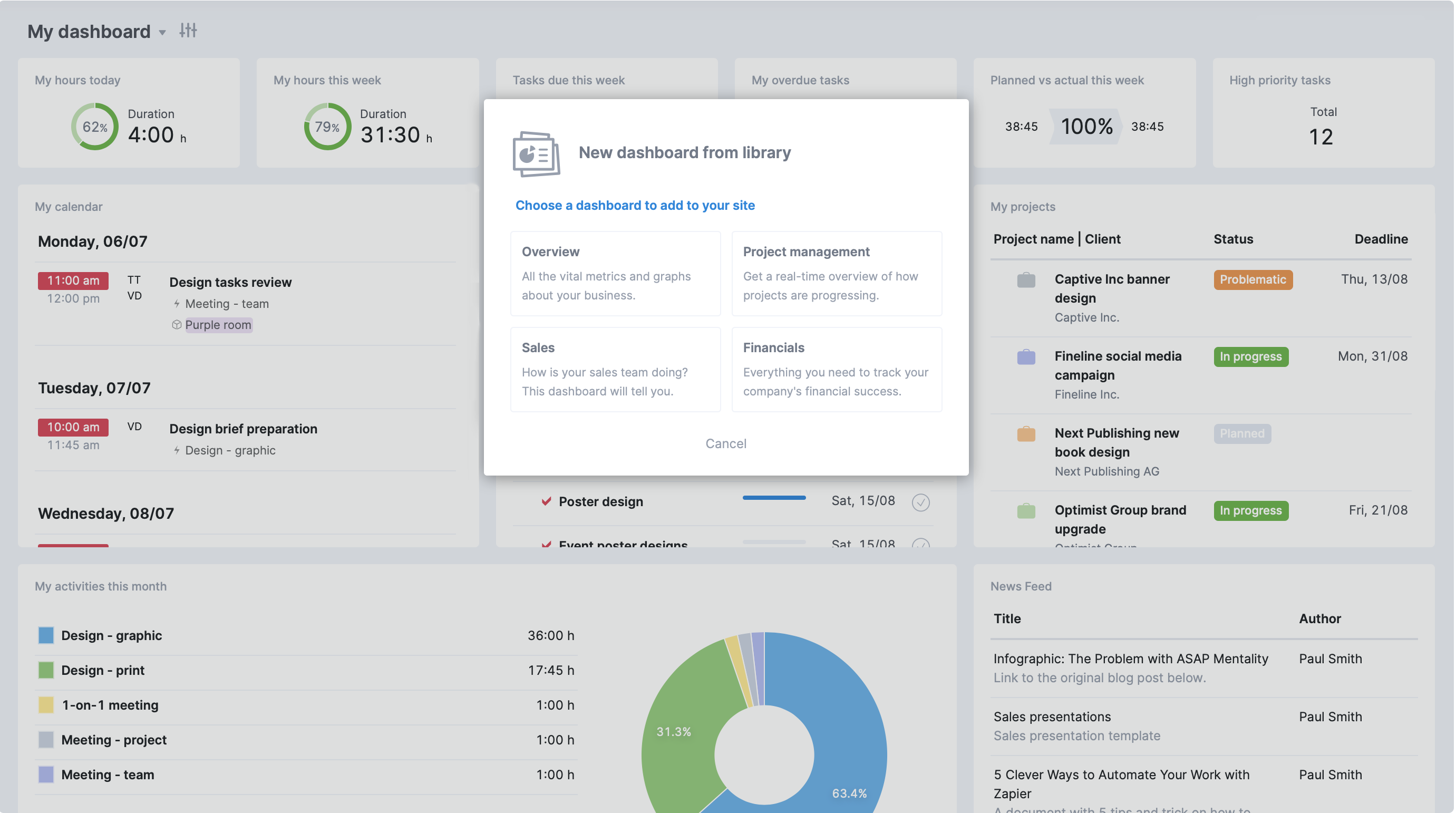This screenshot has width=1456, height=813.
Task: Click the Fineline social media campaign briefcase icon
Action: (x=1026, y=357)
